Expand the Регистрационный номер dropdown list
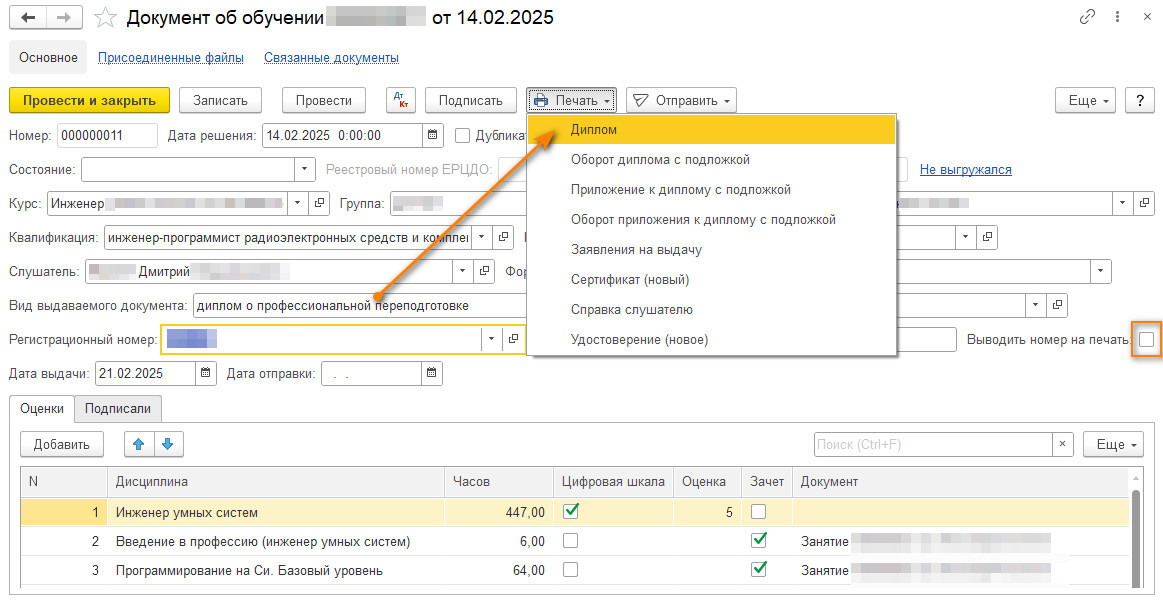The width and height of the screenshot is (1163, 600). pyautogui.click(x=491, y=340)
